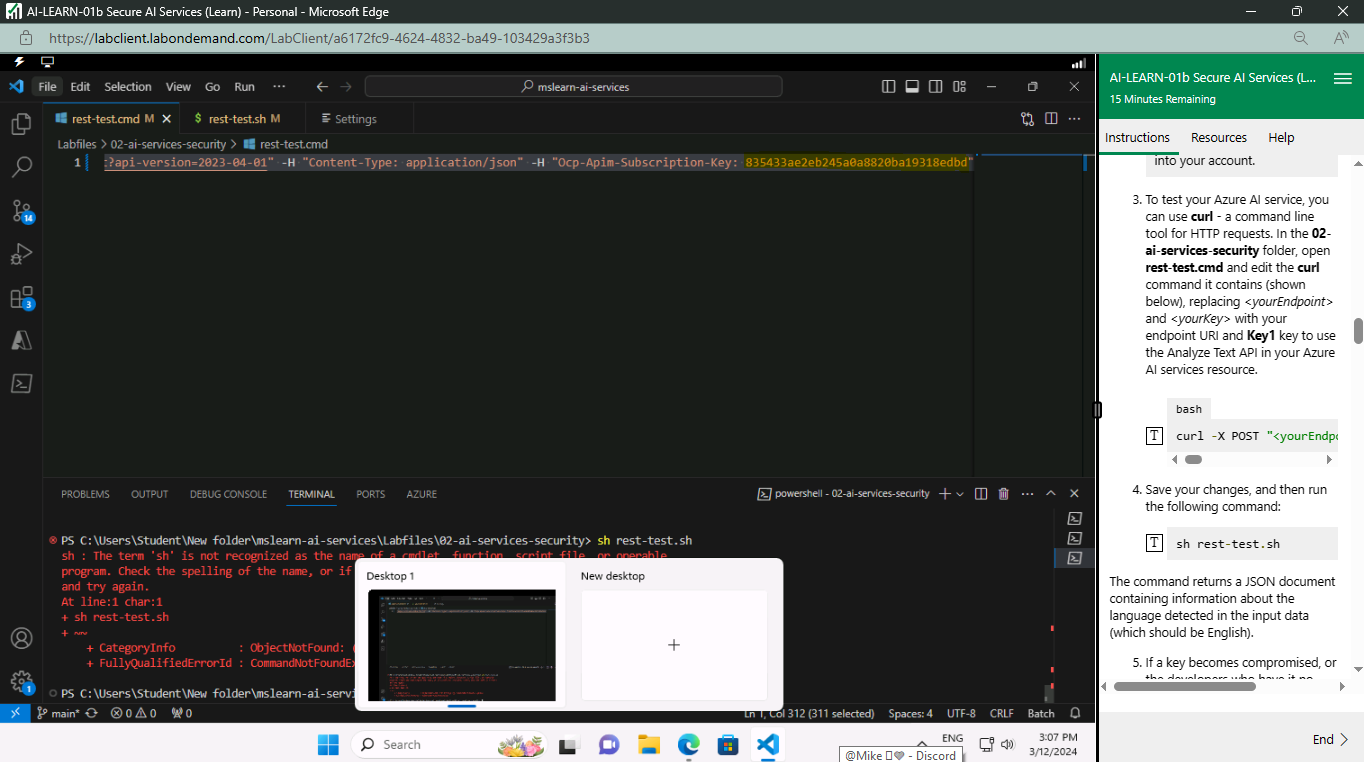Screen dimensions: 1364x762
Task: Create a new terminal with plus icon
Action: pos(945,493)
